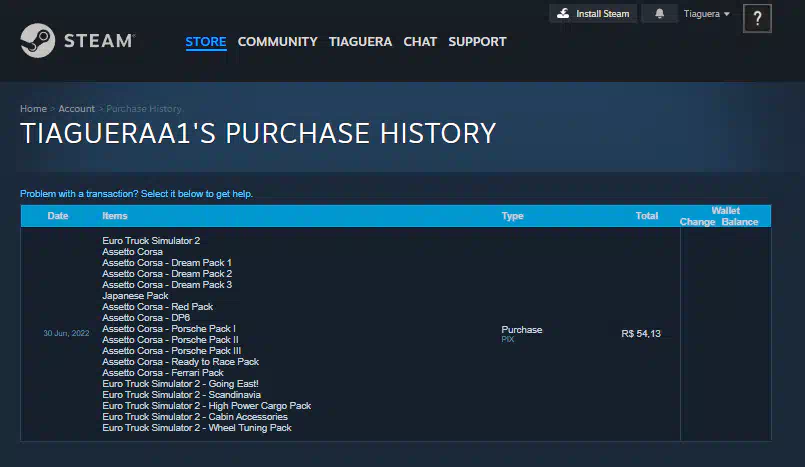Select Assetto Corsa - Porsche Pack I

coord(169,329)
